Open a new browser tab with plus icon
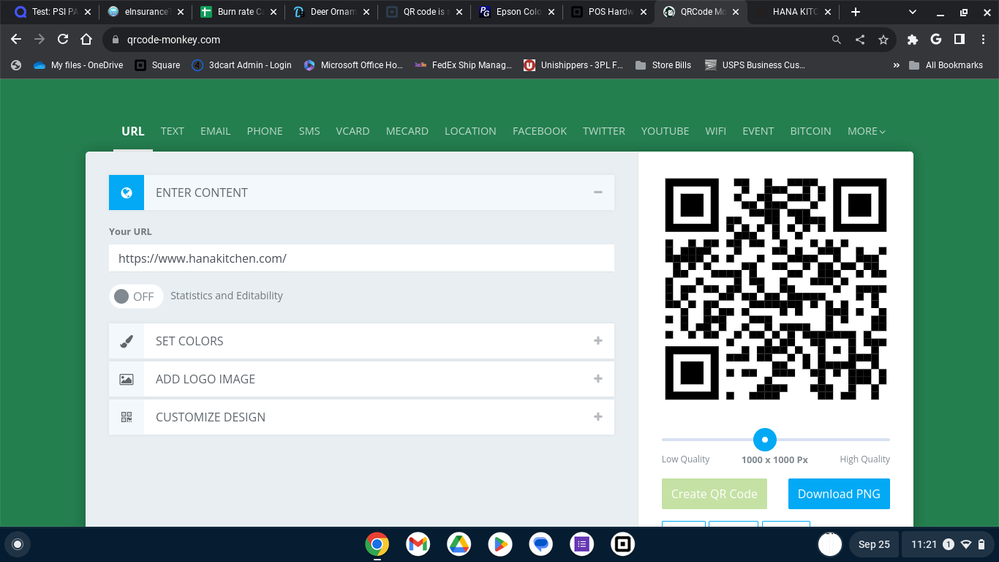The height and width of the screenshot is (562, 999). click(855, 11)
